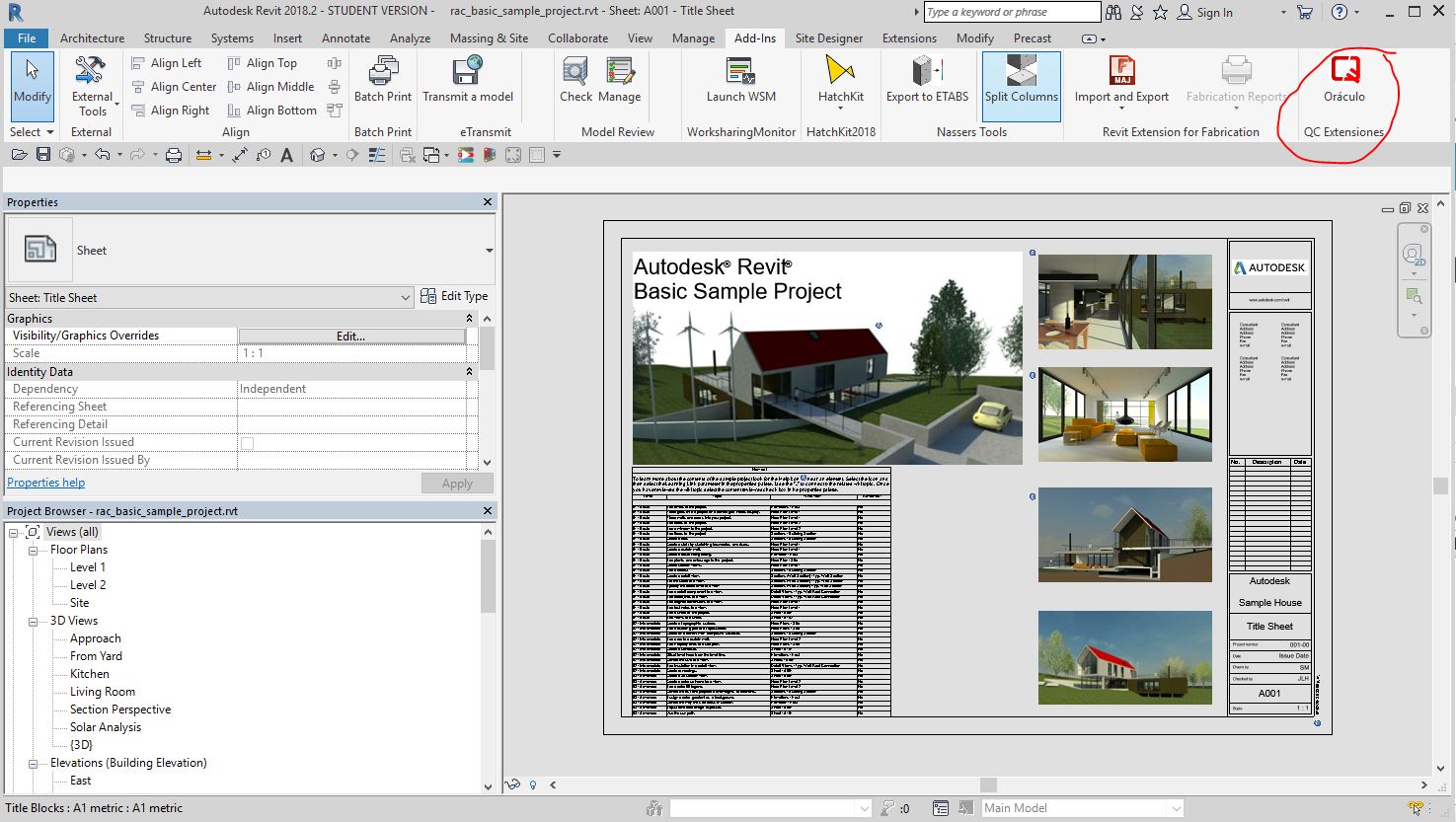Open External Tools icon
Viewport: 1456px width, 822px height.
91,70
